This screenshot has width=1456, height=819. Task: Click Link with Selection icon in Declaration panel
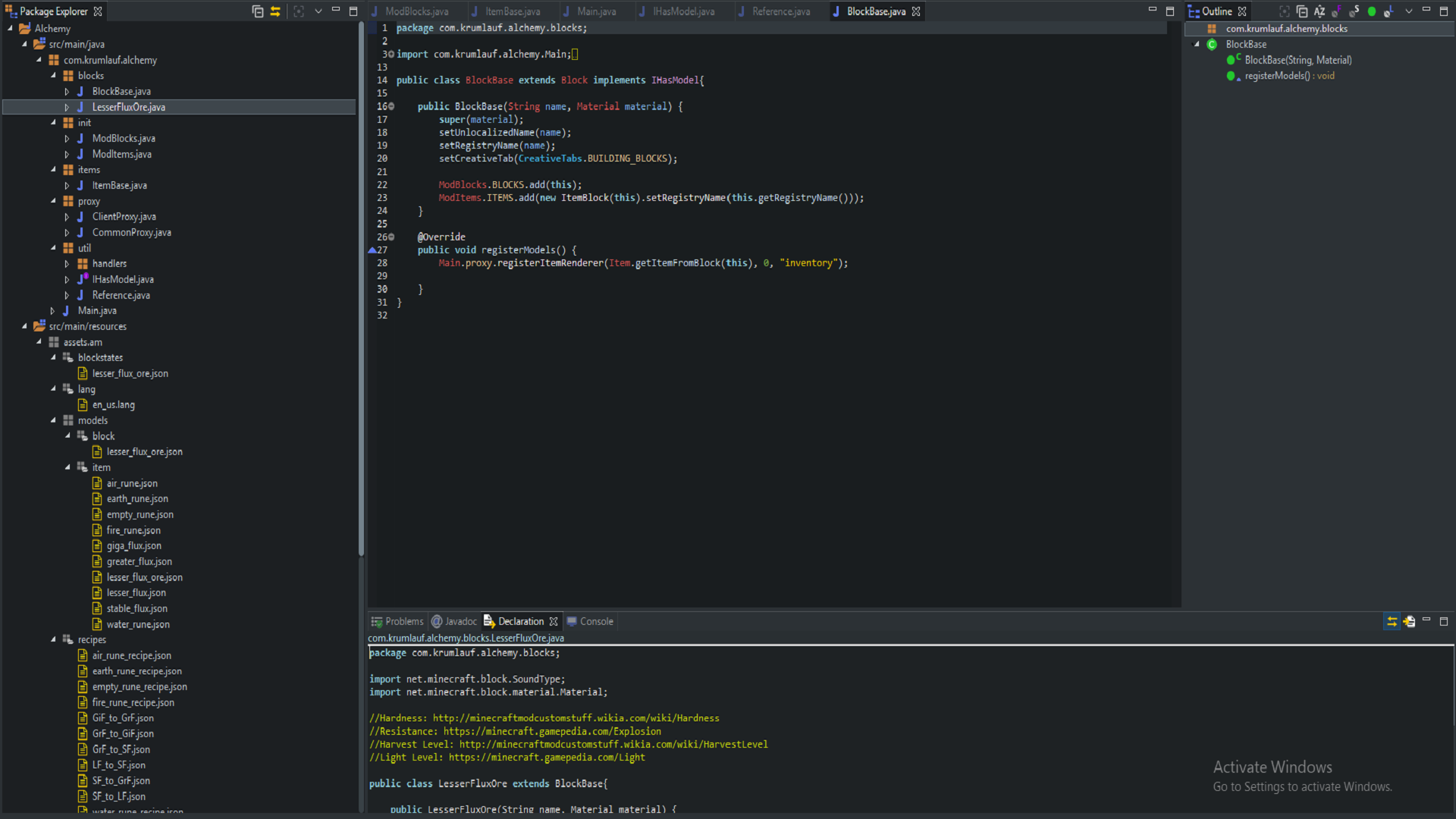coord(1392,621)
